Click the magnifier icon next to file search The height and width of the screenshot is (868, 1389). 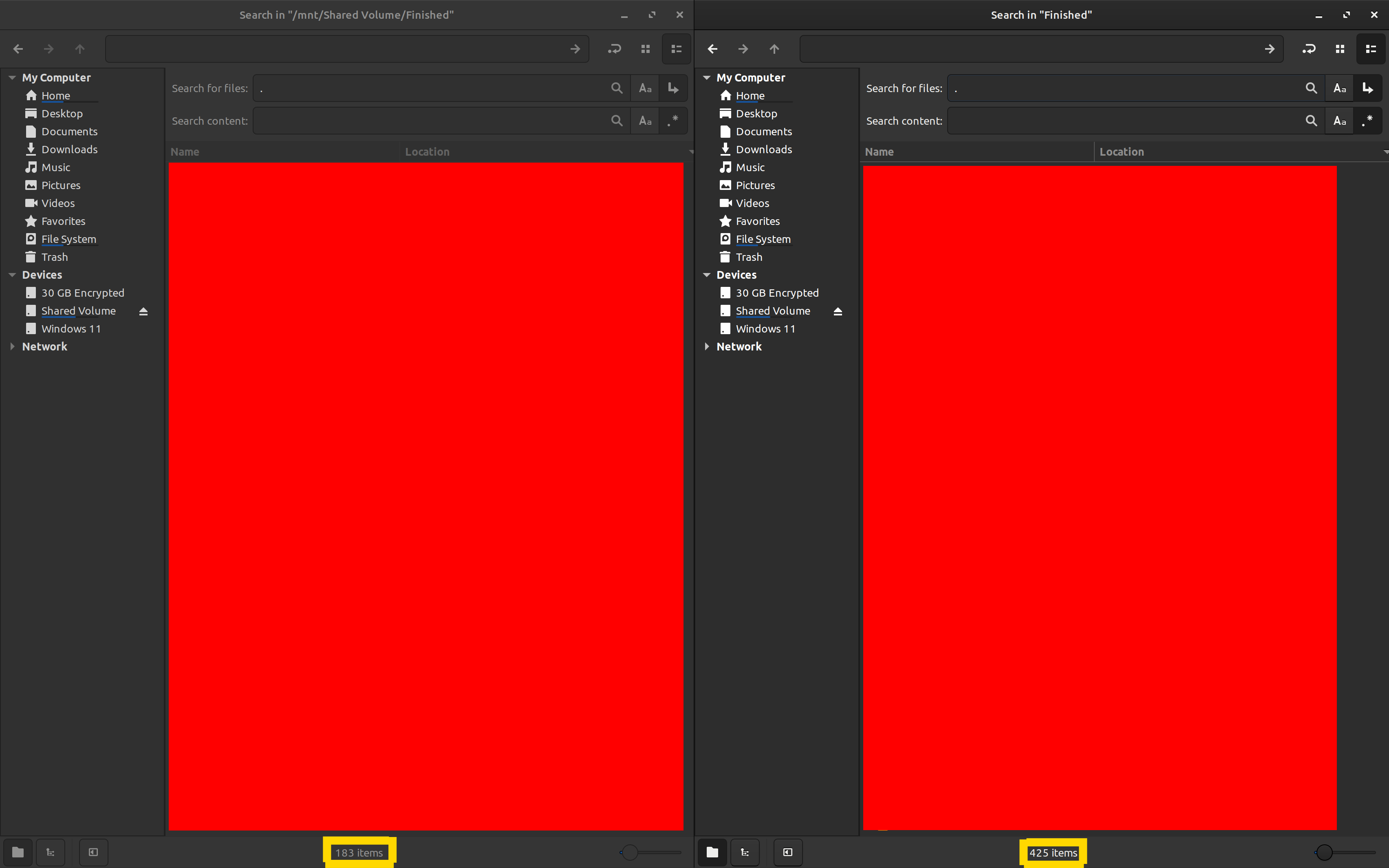pos(617,88)
